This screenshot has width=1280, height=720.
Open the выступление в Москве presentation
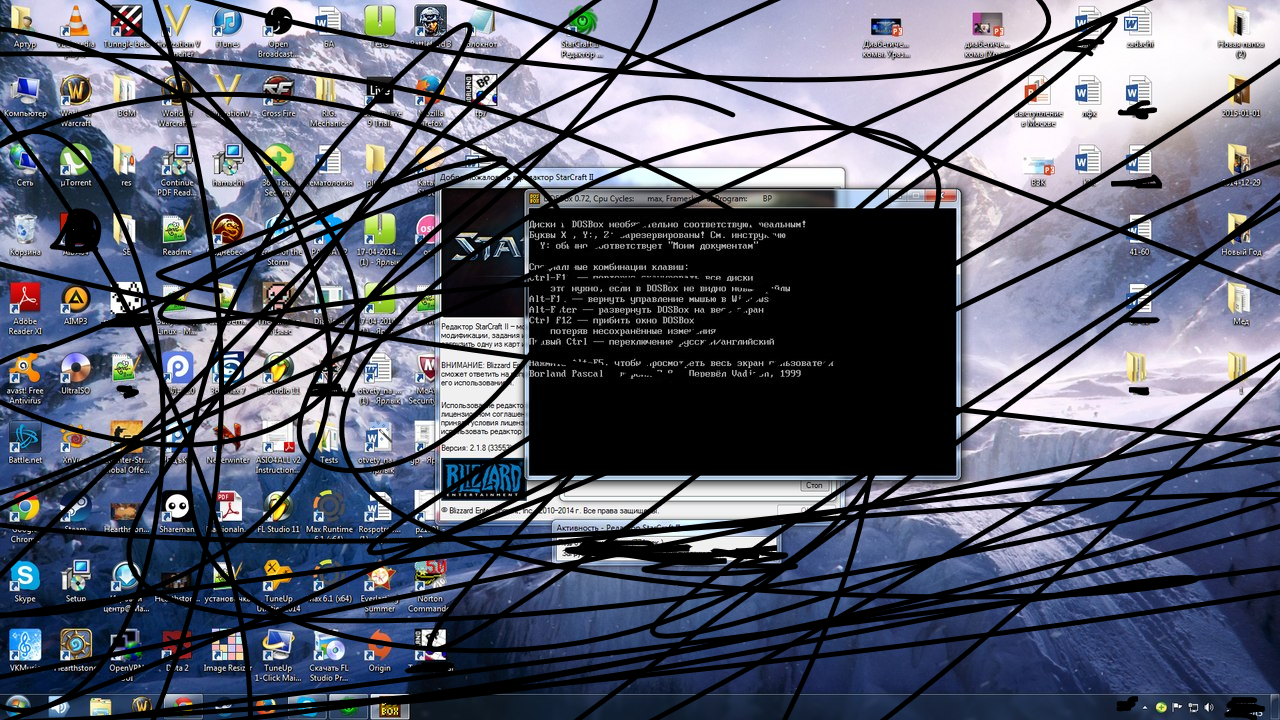pos(1038,100)
